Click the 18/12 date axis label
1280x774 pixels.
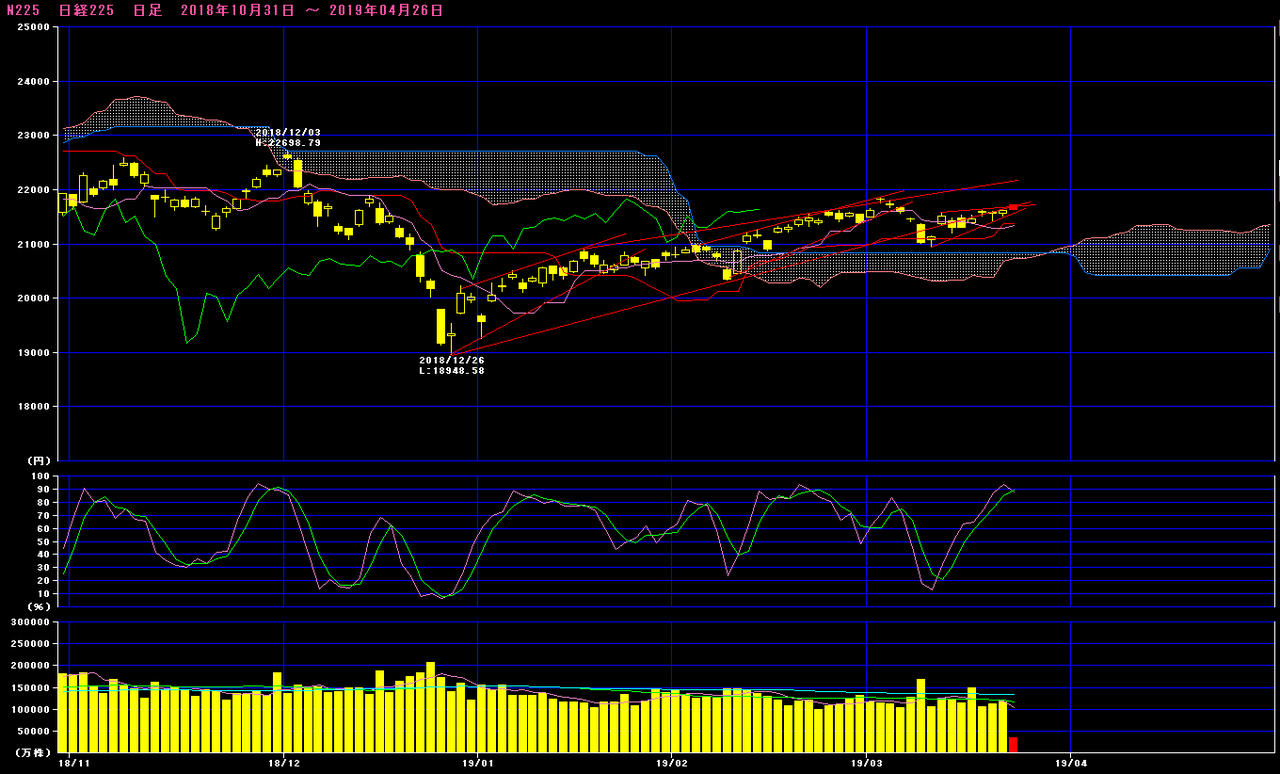pos(284,763)
